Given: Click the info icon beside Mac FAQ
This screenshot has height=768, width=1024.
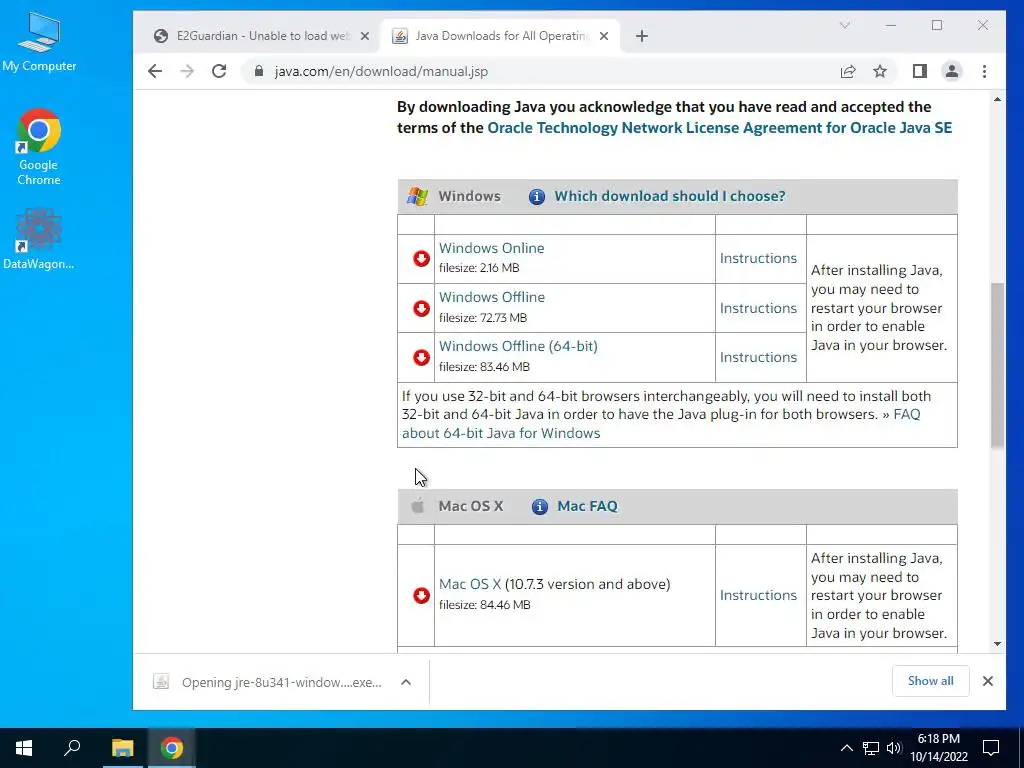Looking at the screenshot, I should tap(539, 507).
